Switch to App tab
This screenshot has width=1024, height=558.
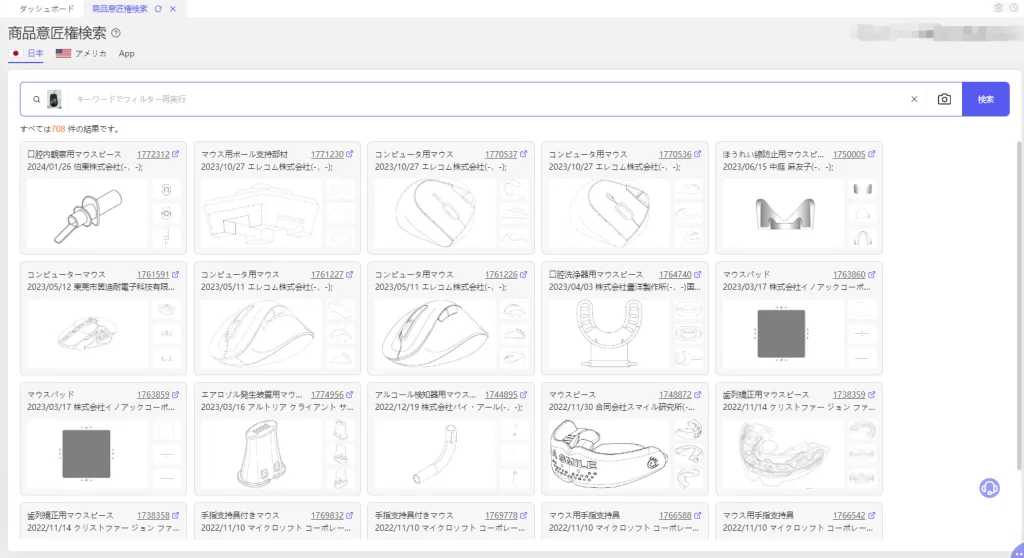[127, 54]
